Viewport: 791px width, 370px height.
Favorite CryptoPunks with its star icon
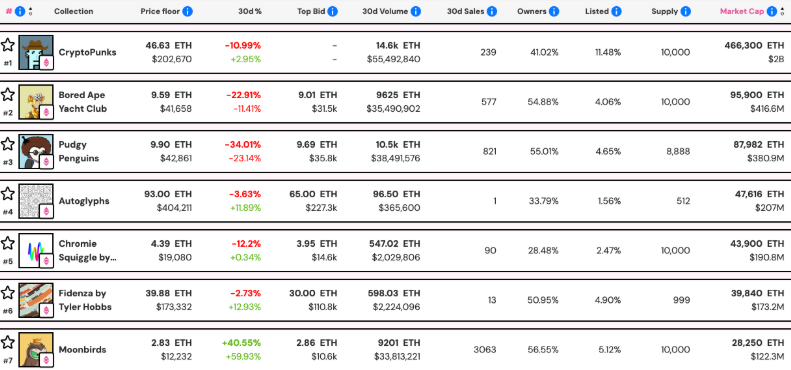point(8,45)
